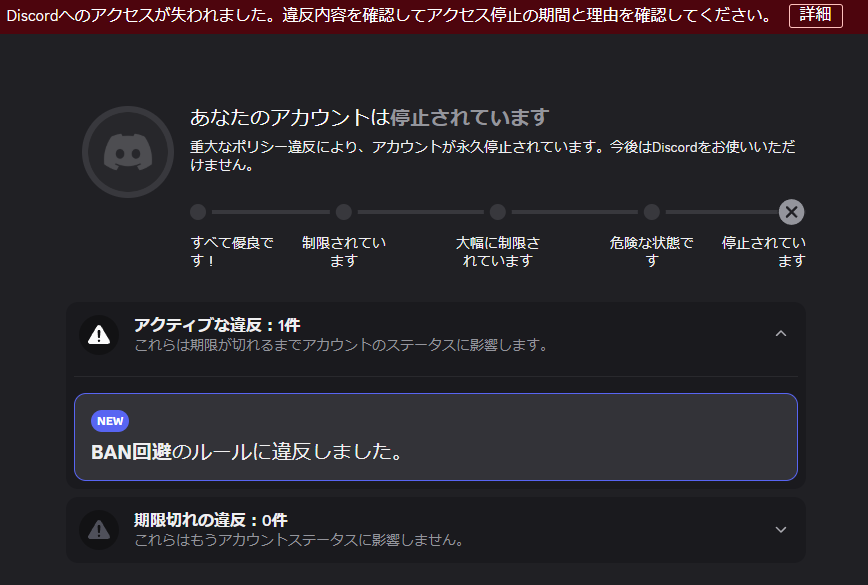Screen dimensions: 868x585
Task: Click the 期限切れの違反：0件 heading
Action: pyautogui.click(x=211, y=520)
